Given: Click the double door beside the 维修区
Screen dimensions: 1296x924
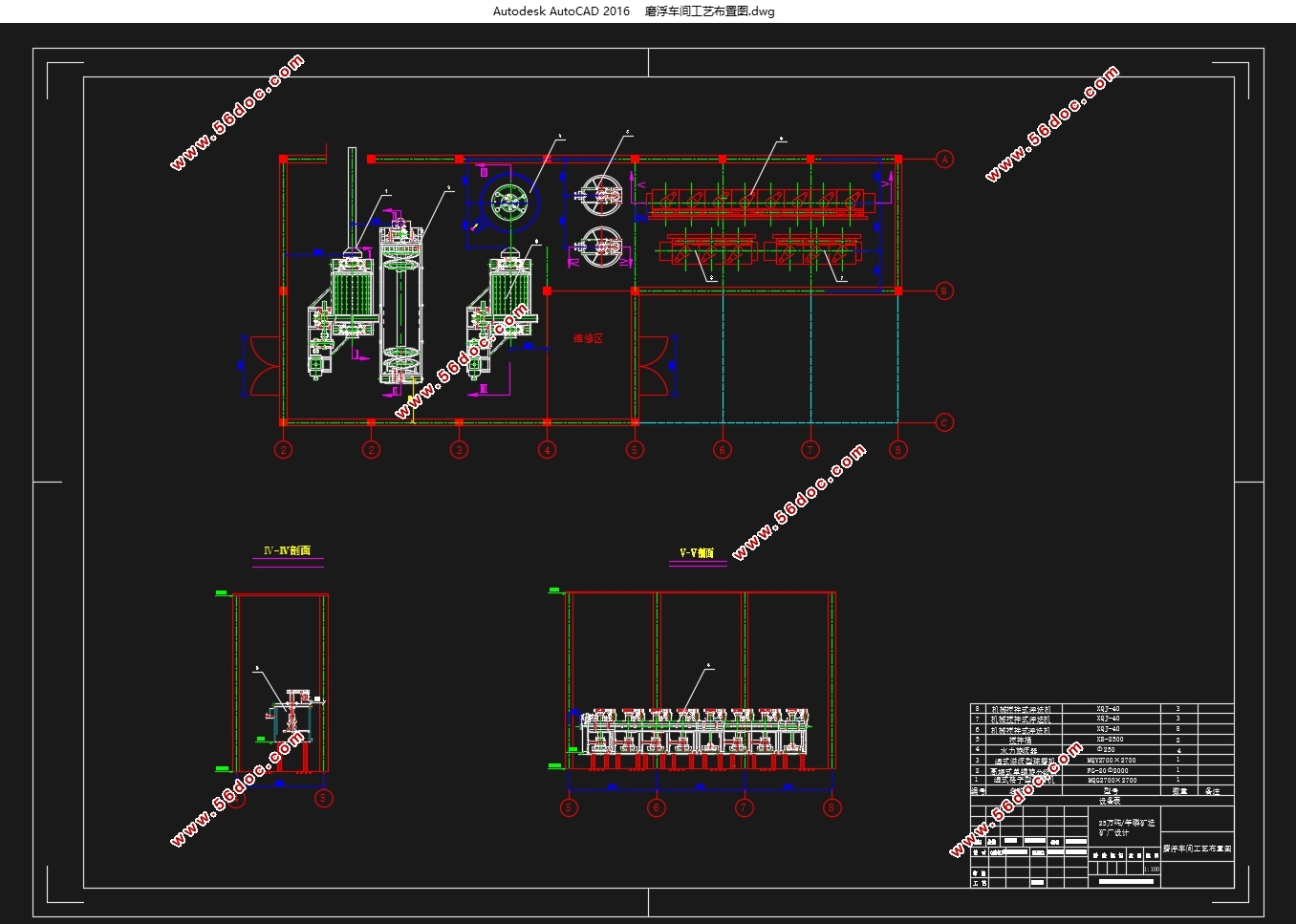Looking at the screenshot, I should click(655, 365).
